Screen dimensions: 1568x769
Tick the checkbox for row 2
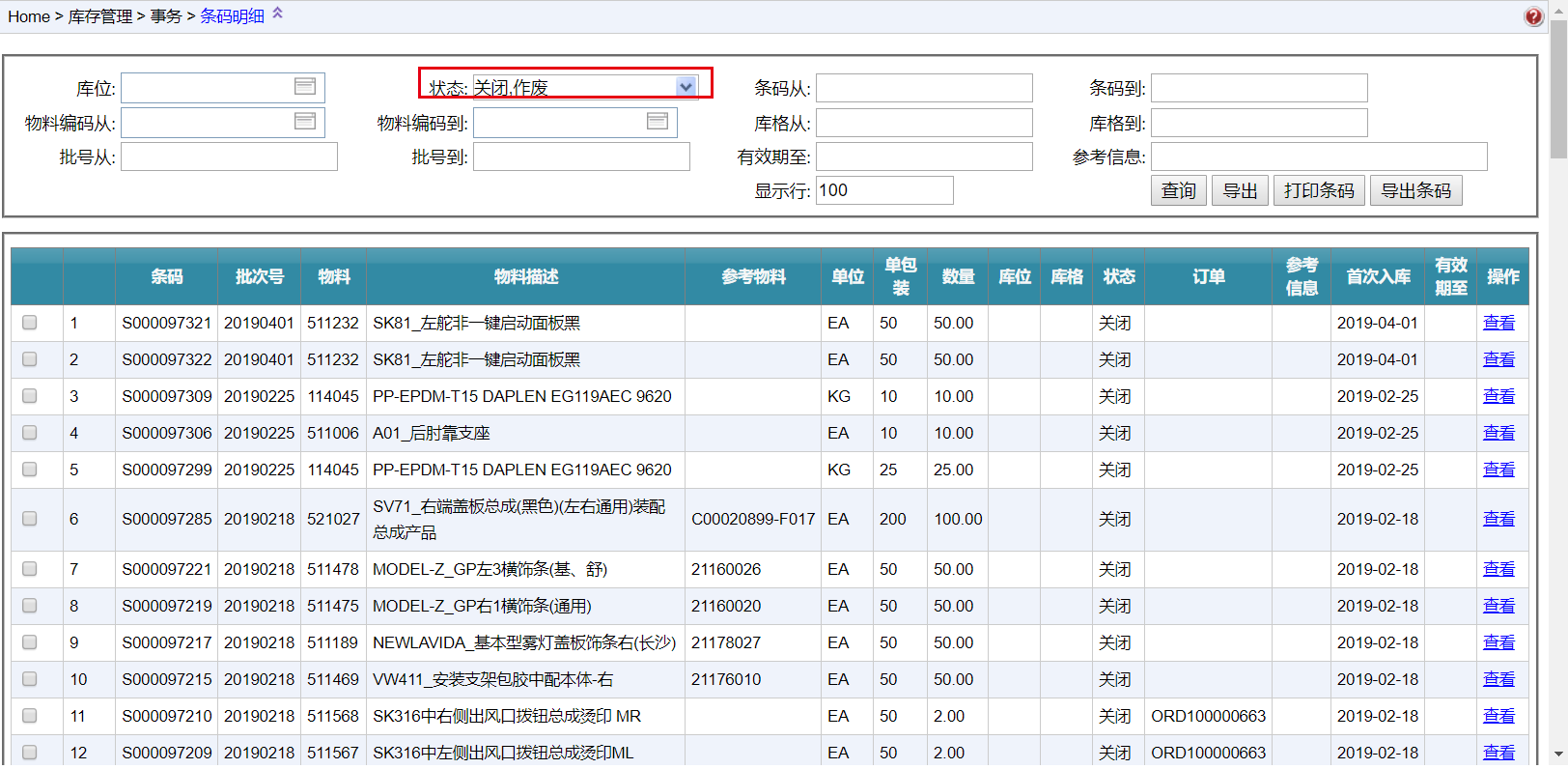[30, 359]
